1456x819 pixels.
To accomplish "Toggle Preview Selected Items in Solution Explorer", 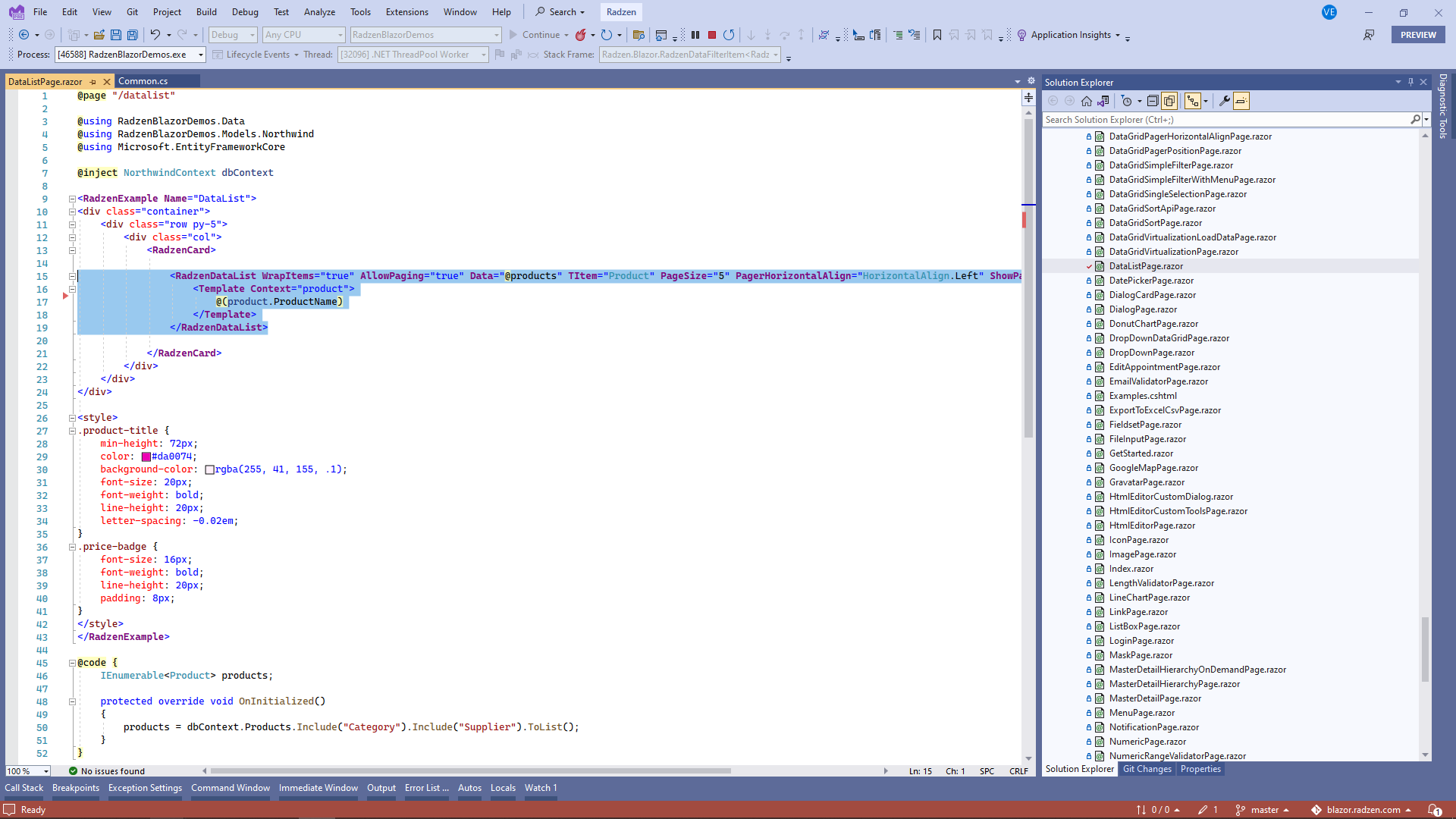I will (x=1241, y=101).
